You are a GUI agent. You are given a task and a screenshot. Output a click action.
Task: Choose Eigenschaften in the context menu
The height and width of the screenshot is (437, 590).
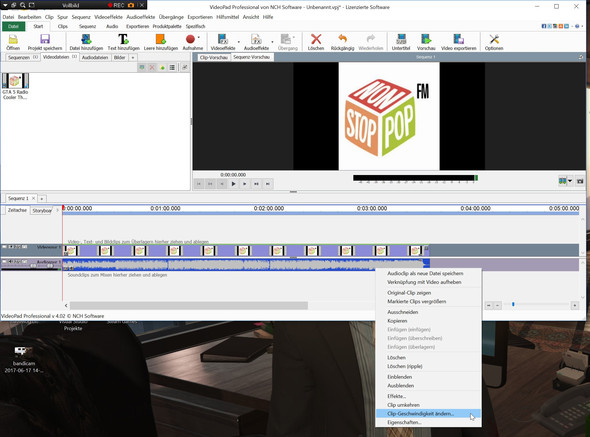[428, 422]
